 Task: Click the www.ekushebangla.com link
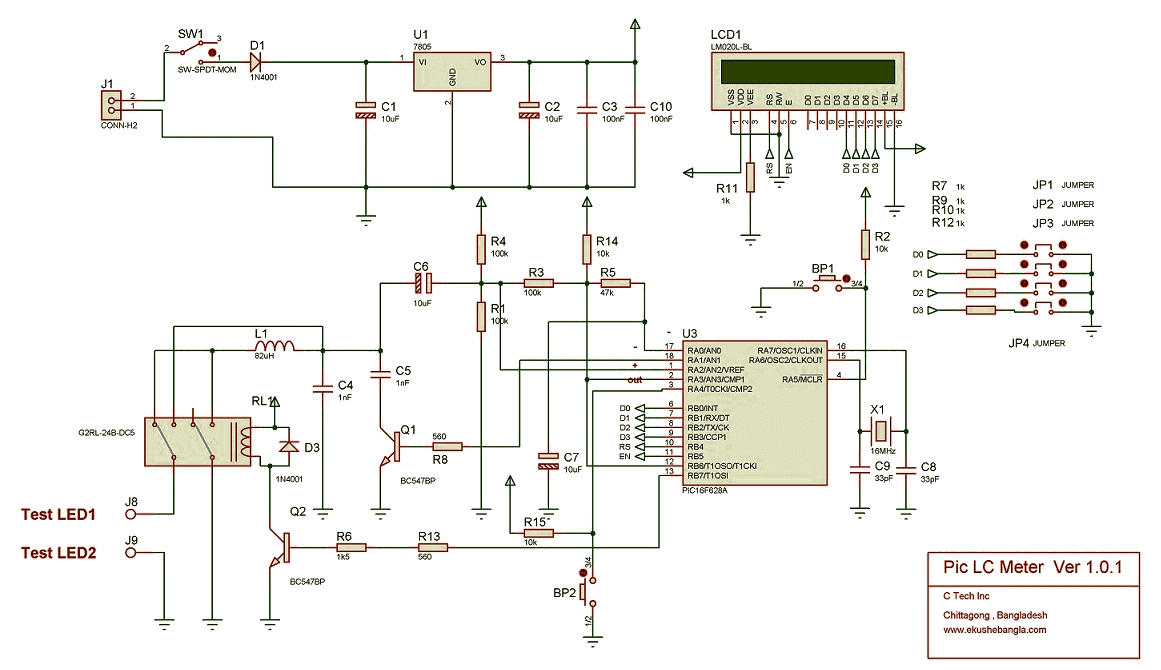tap(994, 630)
